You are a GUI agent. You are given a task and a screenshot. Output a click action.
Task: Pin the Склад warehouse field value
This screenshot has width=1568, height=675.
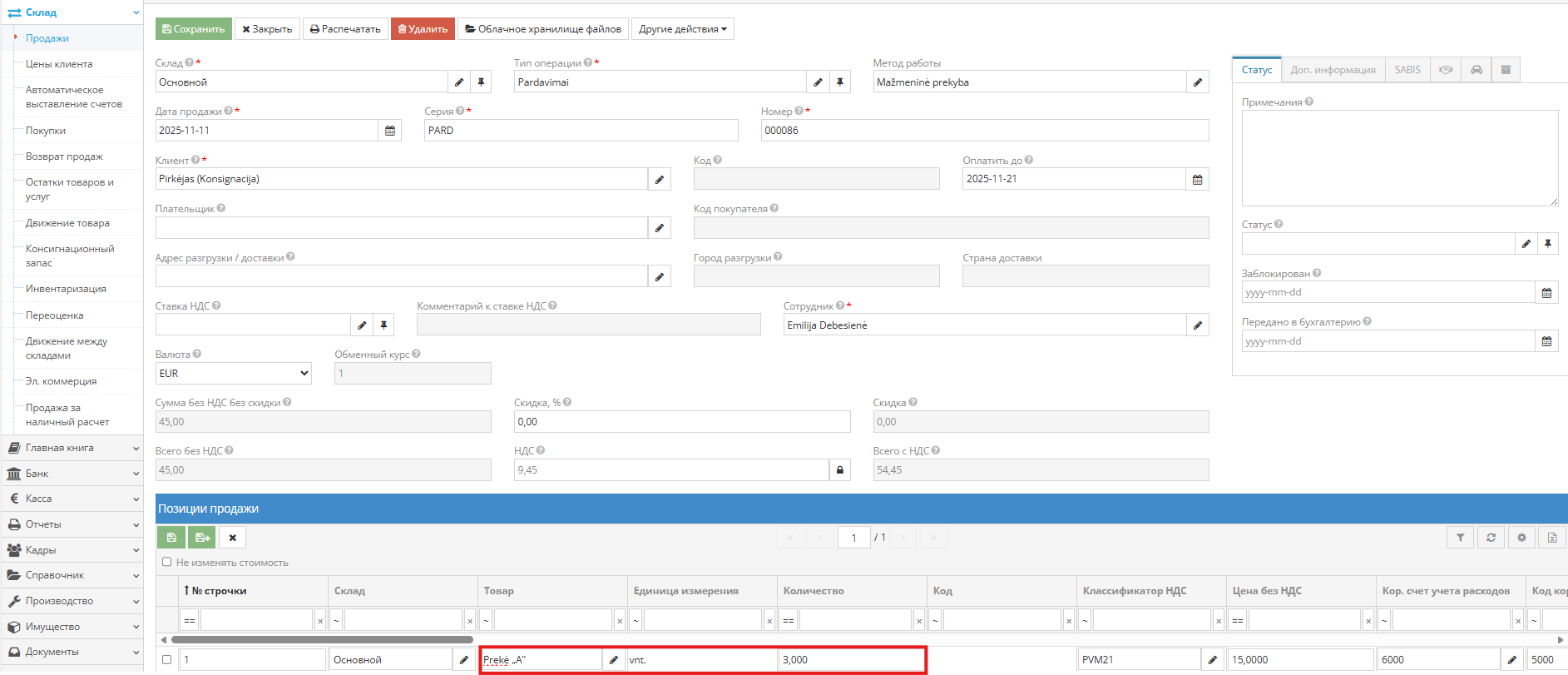click(481, 82)
